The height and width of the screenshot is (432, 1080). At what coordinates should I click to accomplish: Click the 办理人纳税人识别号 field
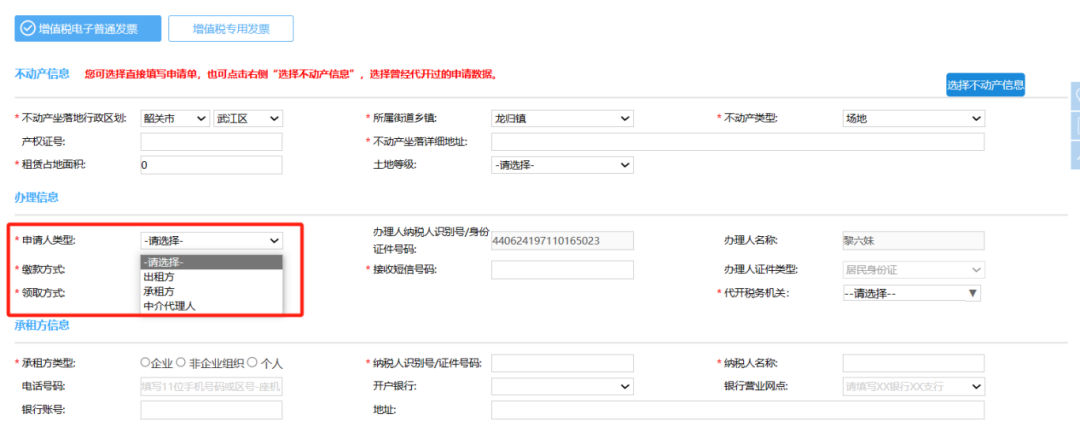pyautogui.click(x=562, y=241)
